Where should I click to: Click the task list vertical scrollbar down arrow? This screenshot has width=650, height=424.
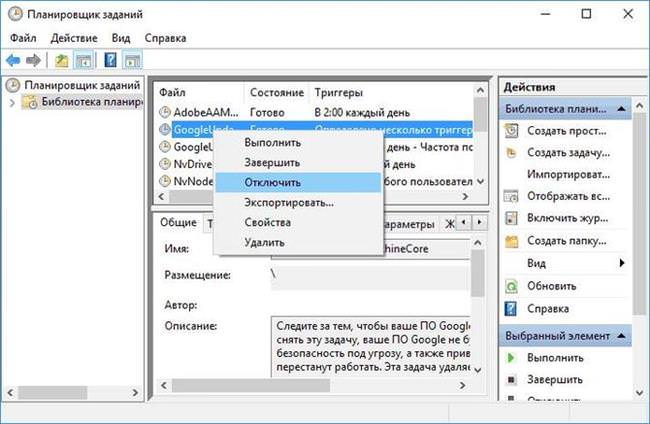pos(480,182)
